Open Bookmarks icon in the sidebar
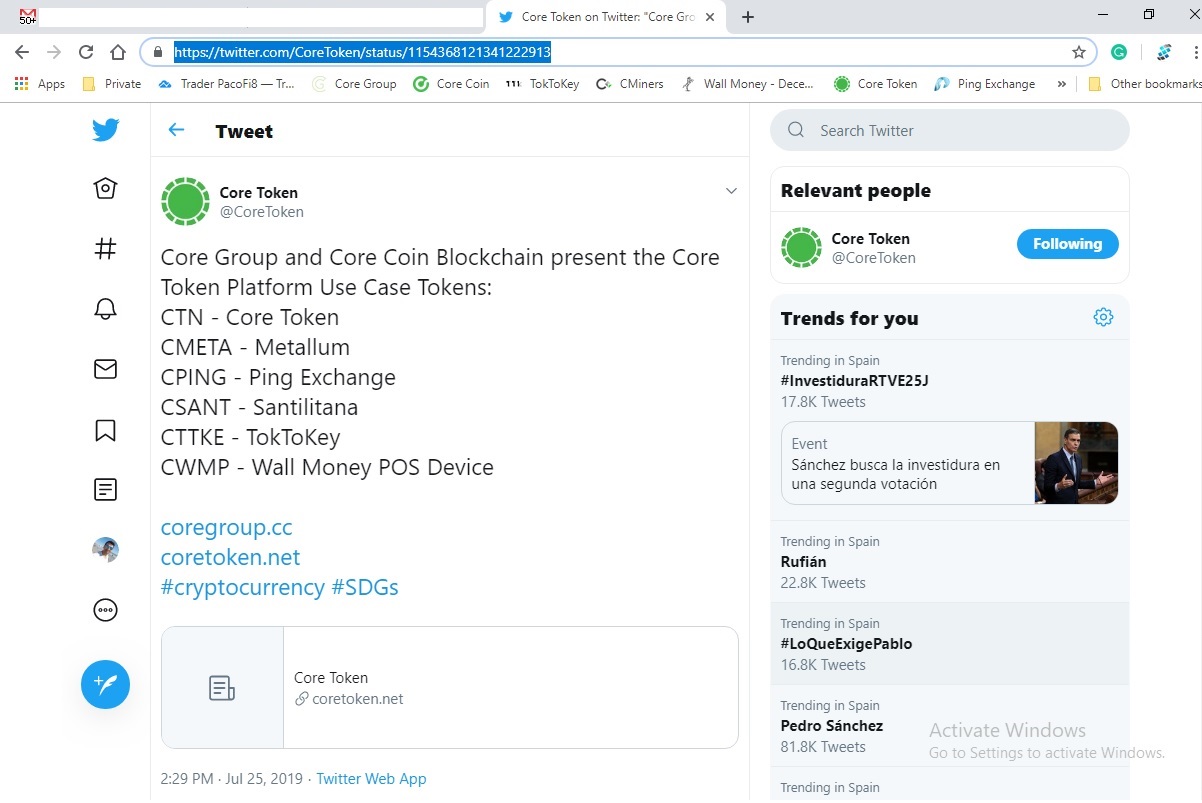 click(105, 430)
